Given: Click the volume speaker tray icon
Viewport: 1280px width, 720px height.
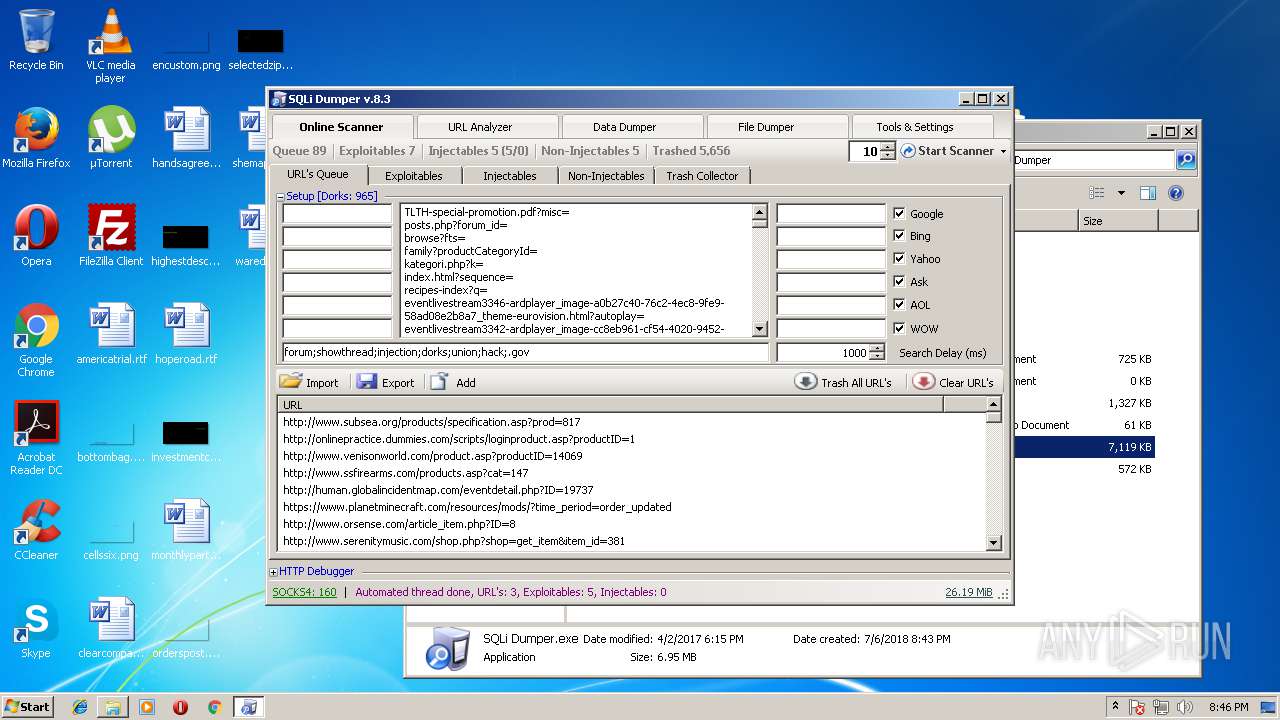Looking at the screenshot, I should pos(1185,707).
